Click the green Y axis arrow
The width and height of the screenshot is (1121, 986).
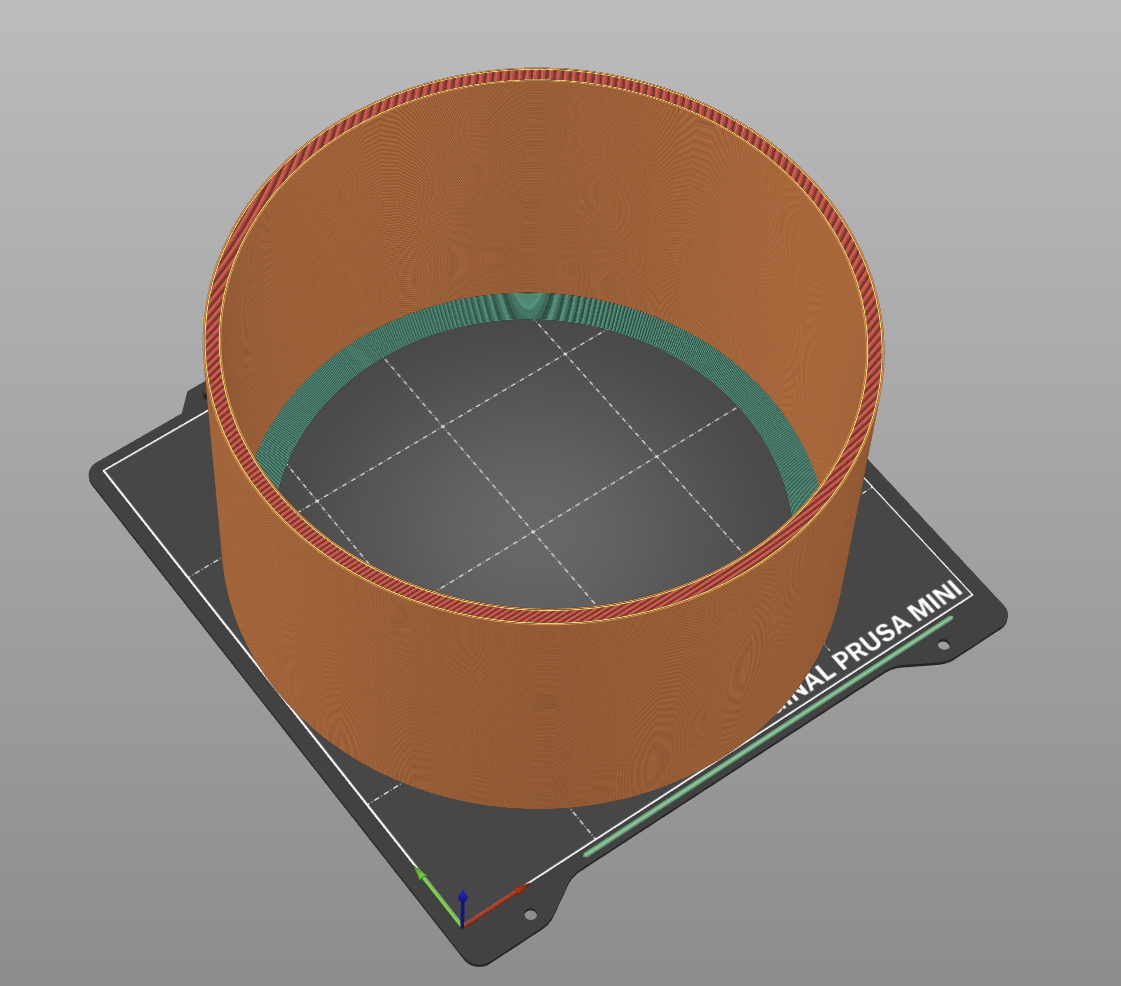point(438,895)
